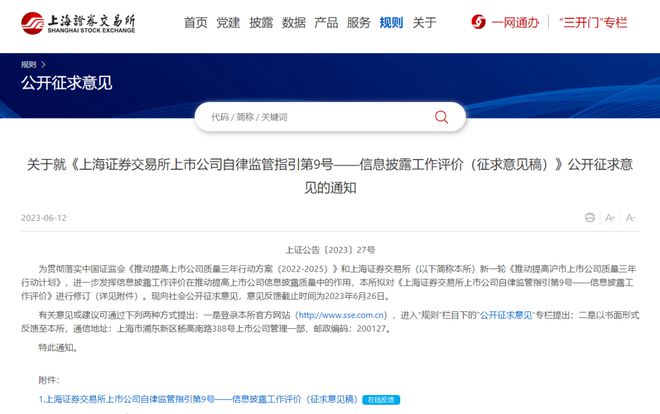Select the highlighted 规则 menu item
The image size is (660, 414).
click(x=392, y=22)
